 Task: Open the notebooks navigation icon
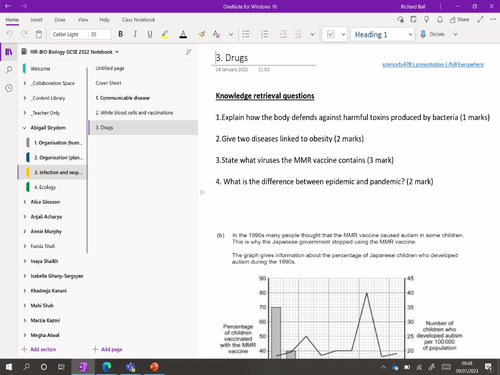[x=9, y=52]
